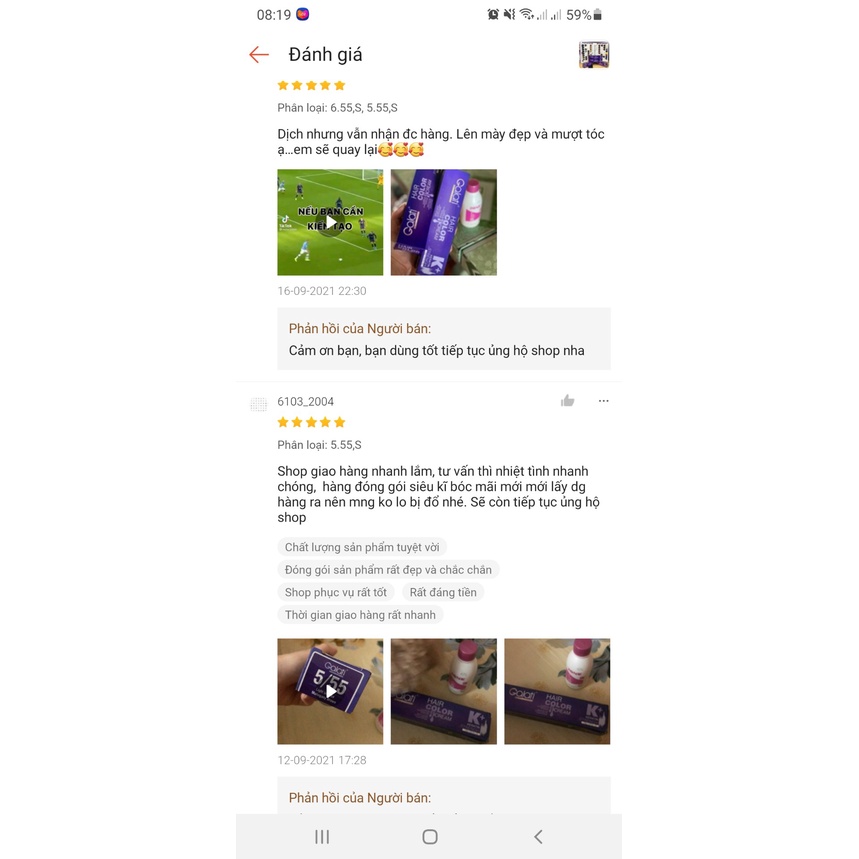
Task: Open the purple hair color boxes photo
Action: [444, 222]
